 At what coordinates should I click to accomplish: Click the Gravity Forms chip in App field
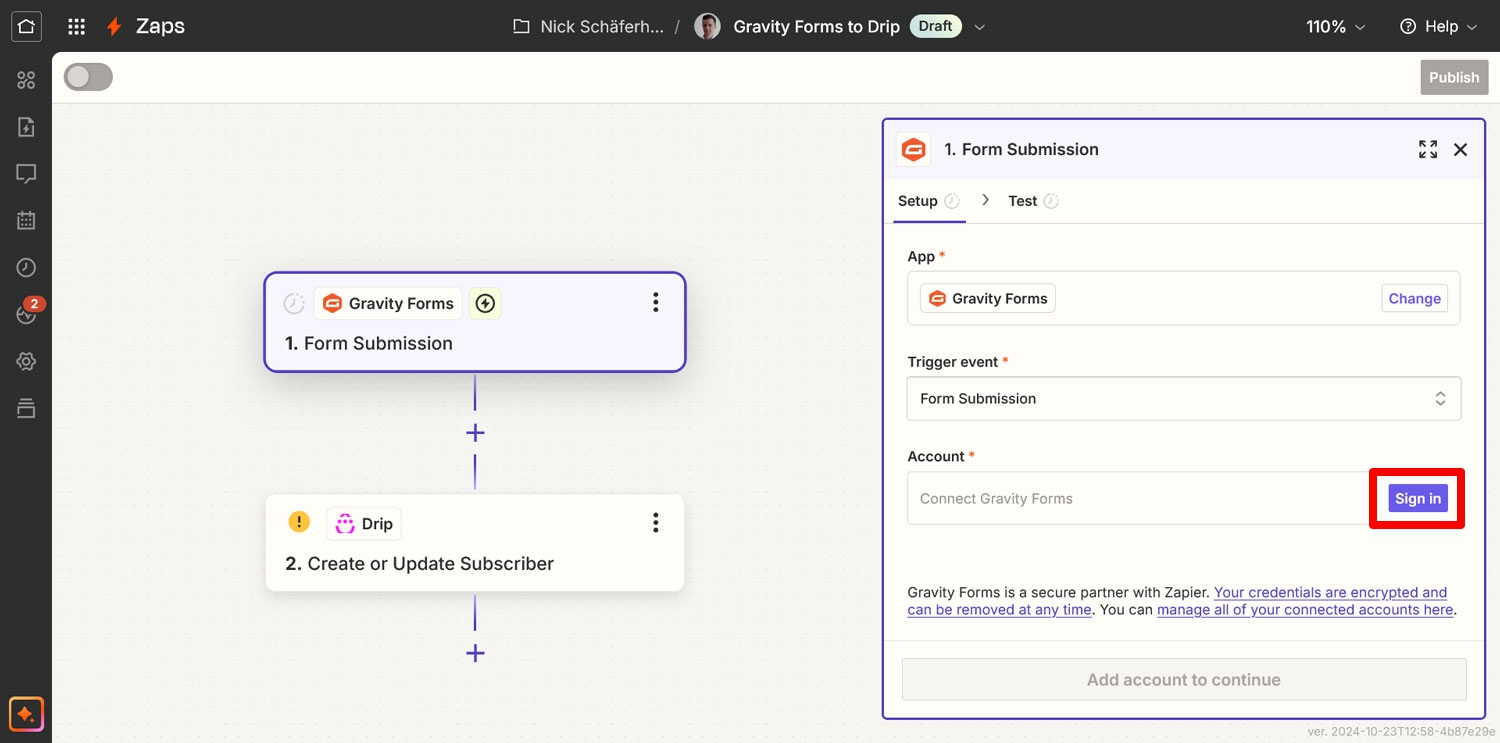[988, 298]
